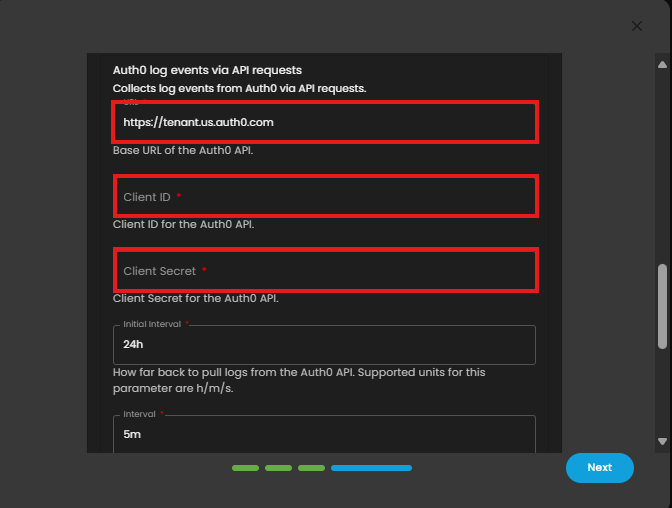This screenshot has width=672, height=508.
Task: Focus the Client Secret input field
Action: (x=324, y=271)
